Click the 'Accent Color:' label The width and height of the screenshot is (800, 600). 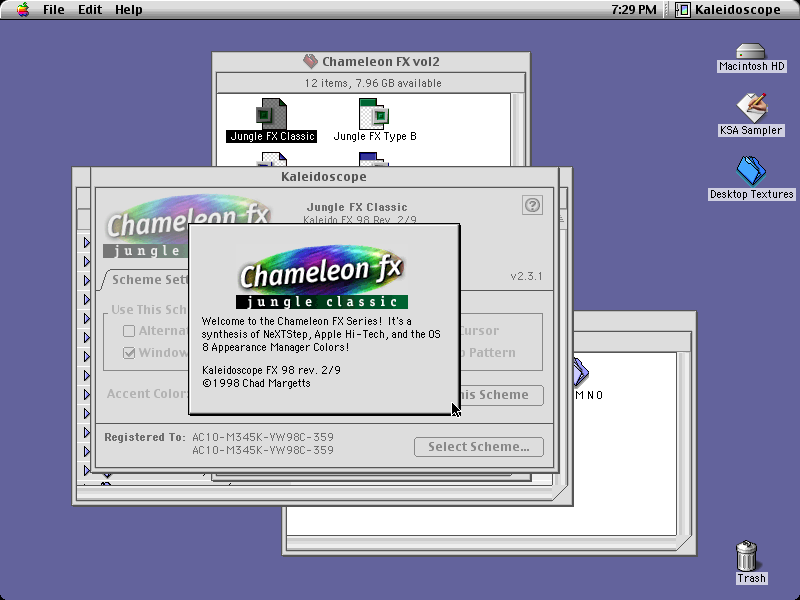click(x=147, y=394)
